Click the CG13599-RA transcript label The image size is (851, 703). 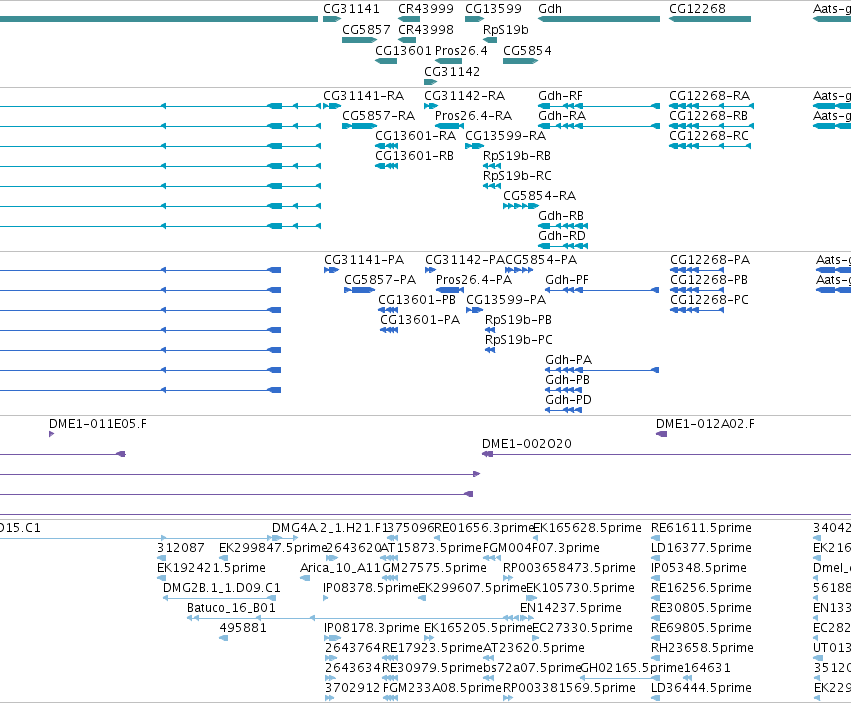point(506,136)
